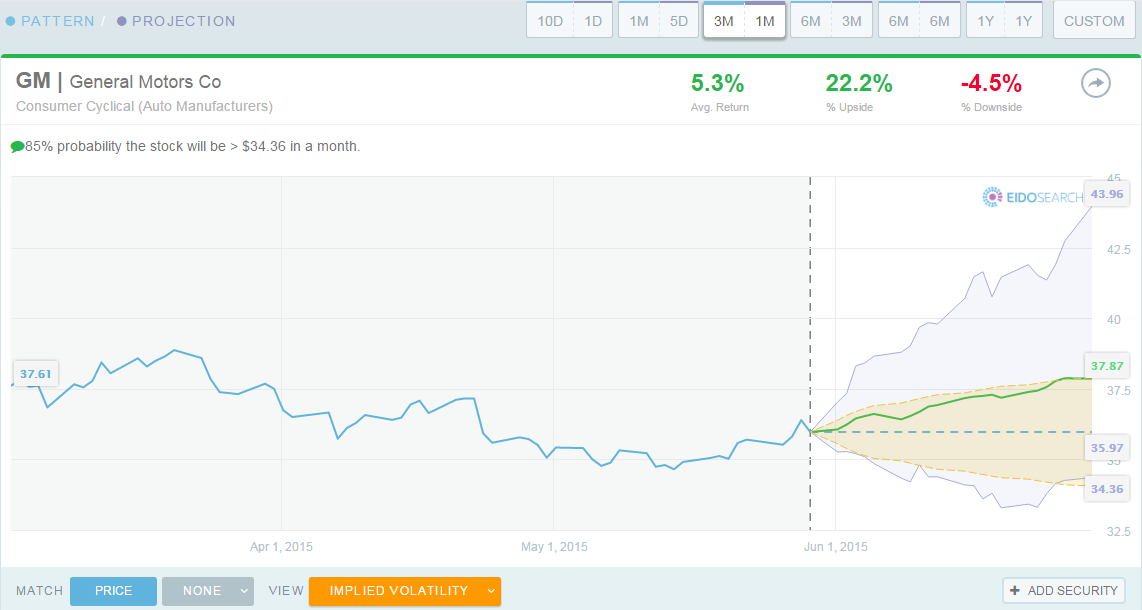Open the NONE match dropdown
The height and width of the screenshot is (610, 1142).
(x=208, y=591)
